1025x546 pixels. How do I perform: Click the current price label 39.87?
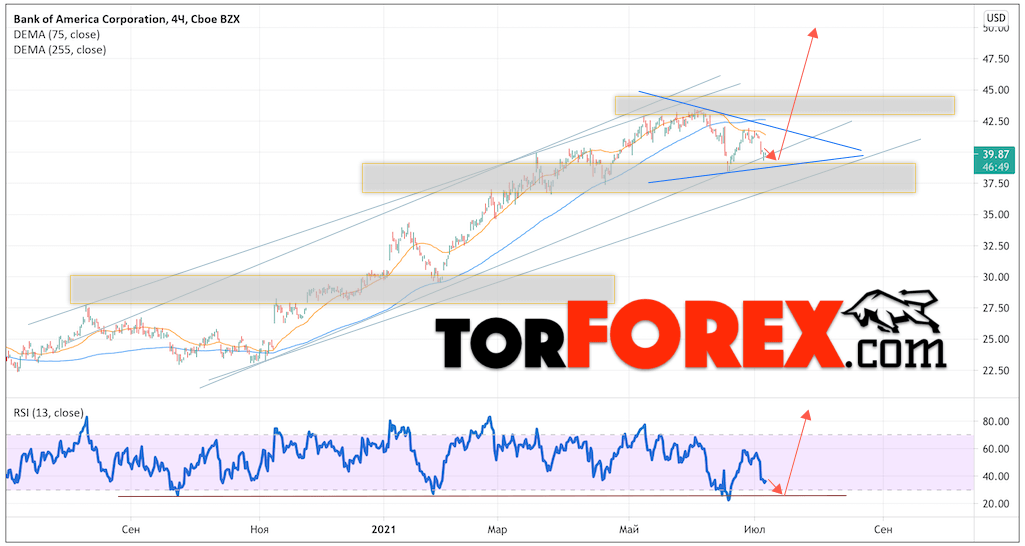[994, 152]
